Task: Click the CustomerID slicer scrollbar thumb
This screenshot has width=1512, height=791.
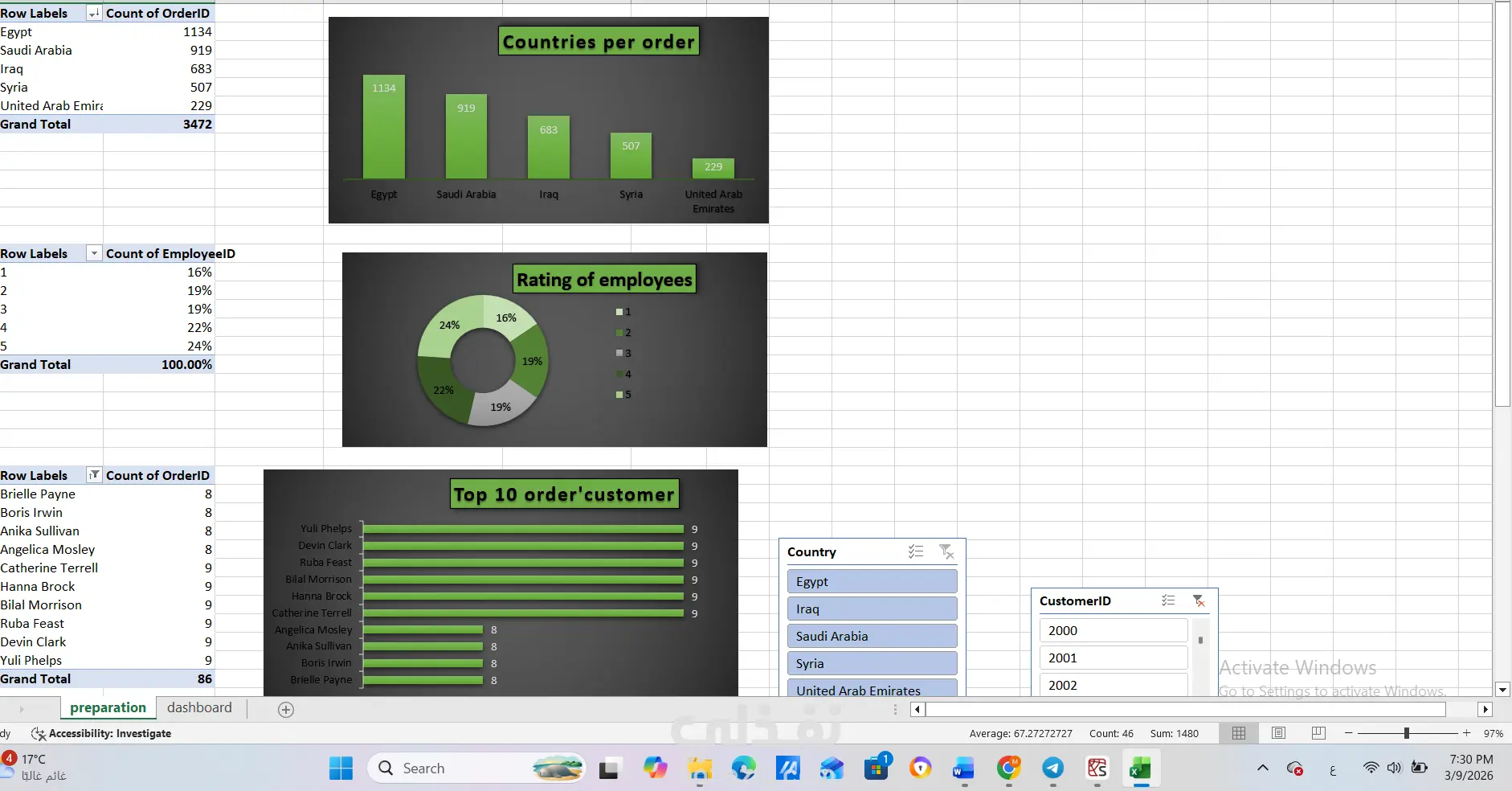Action: coord(1200,641)
